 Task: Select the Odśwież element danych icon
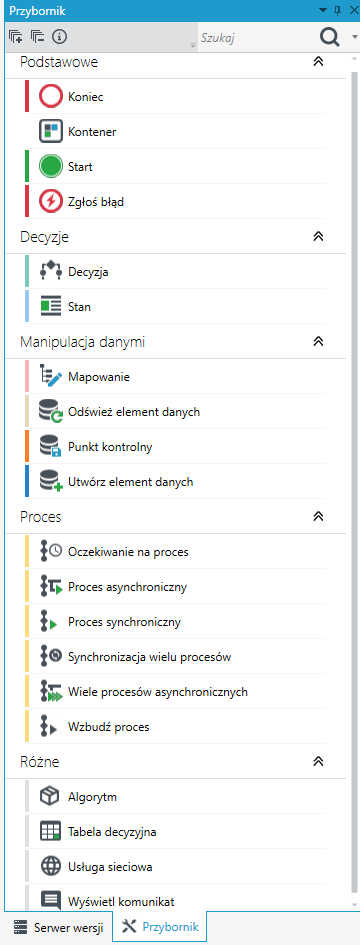[51, 412]
